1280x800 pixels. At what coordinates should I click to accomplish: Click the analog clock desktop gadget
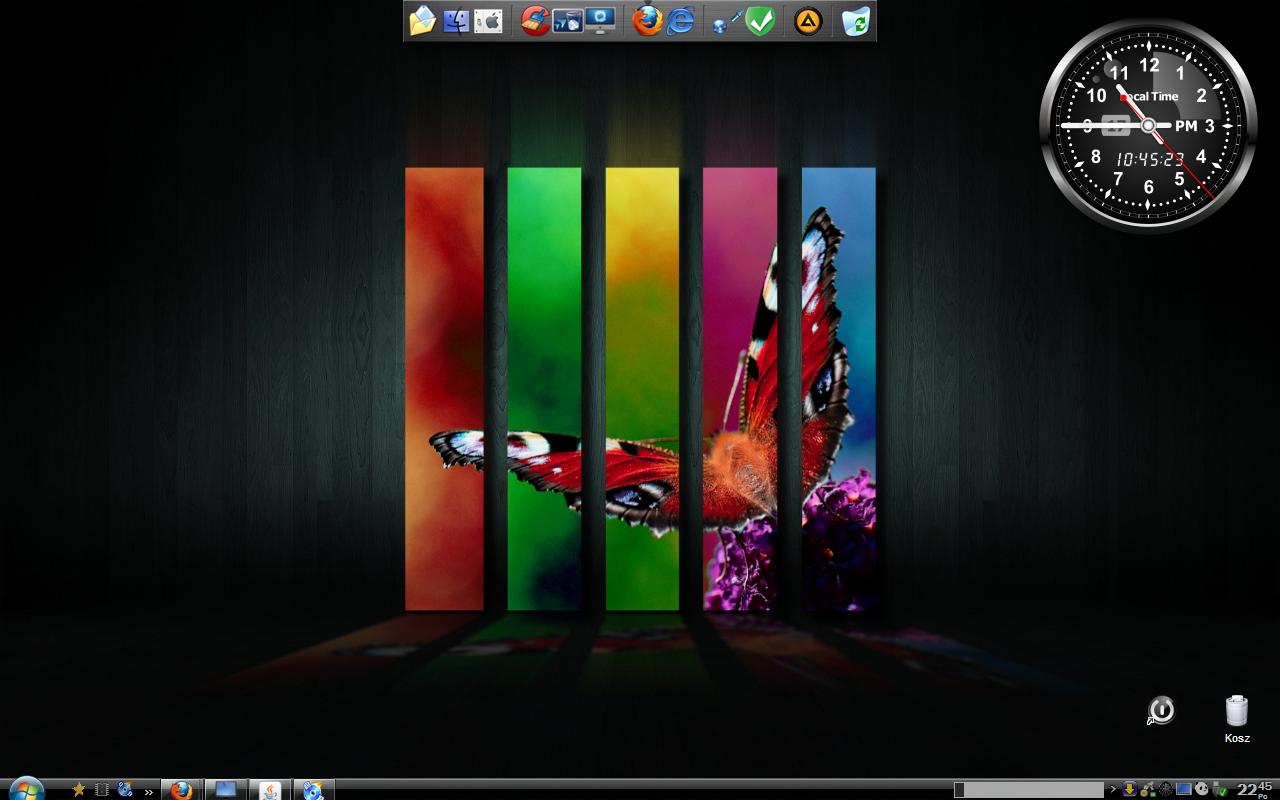click(1147, 125)
